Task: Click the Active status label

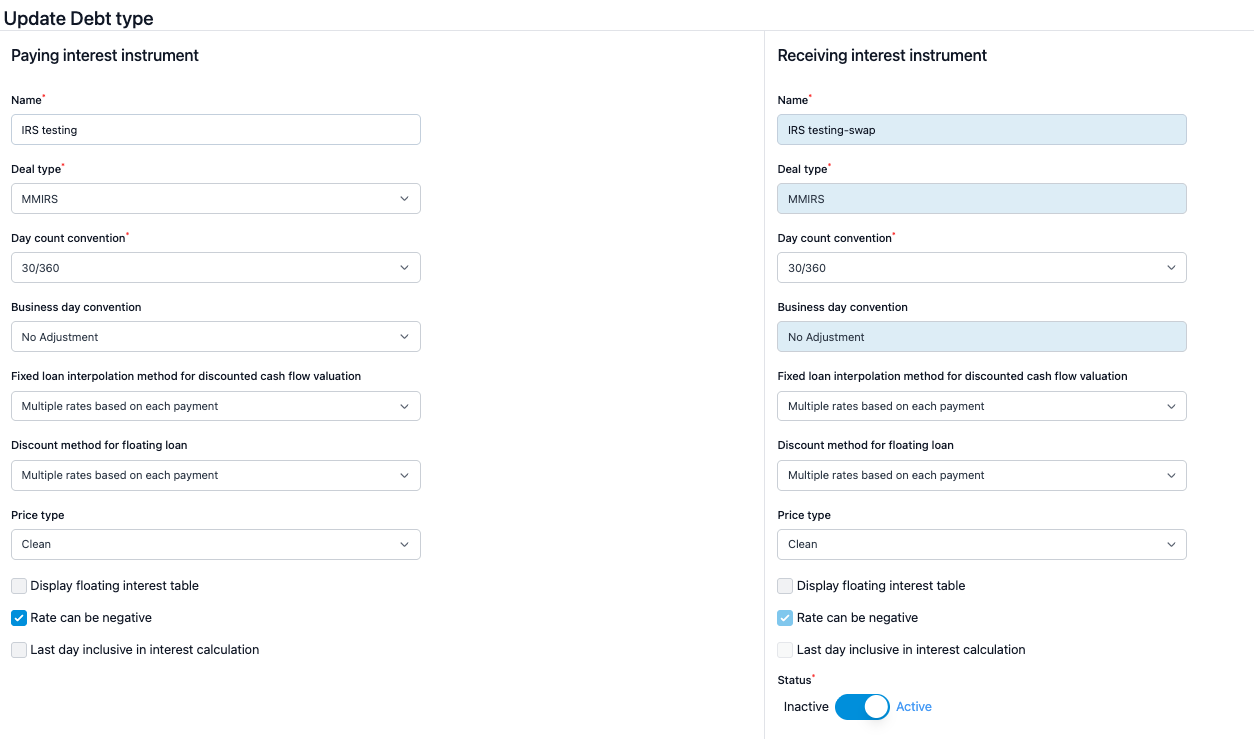Action: click(x=913, y=707)
